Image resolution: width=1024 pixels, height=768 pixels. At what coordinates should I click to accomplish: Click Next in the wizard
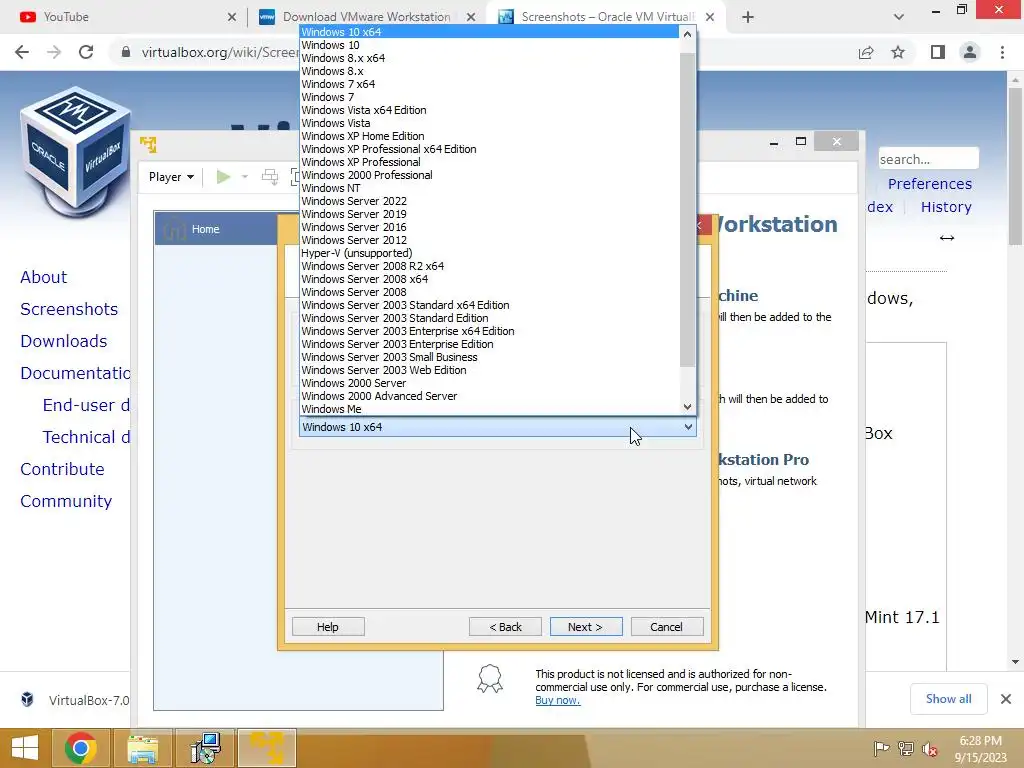586,627
